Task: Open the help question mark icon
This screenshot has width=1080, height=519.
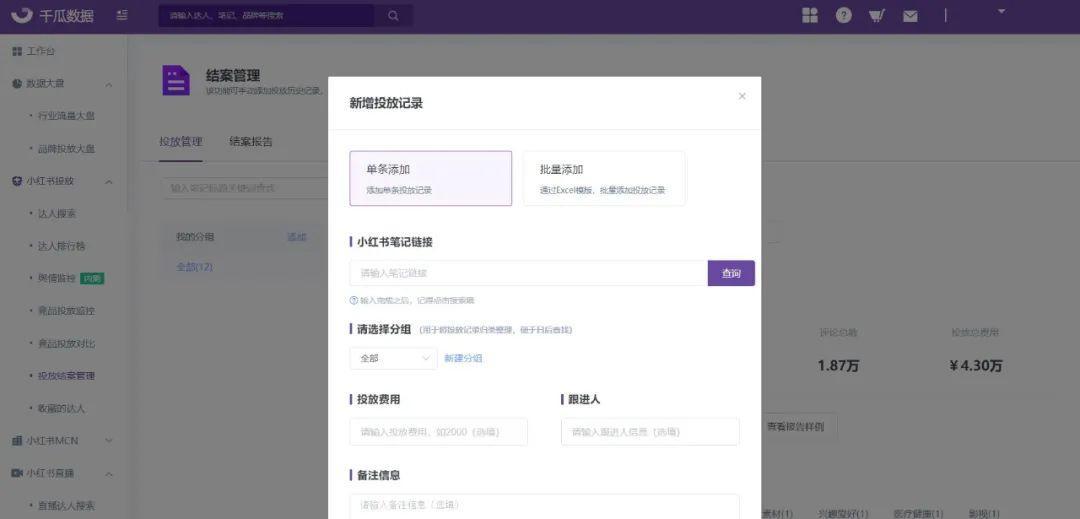Action: coord(844,15)
